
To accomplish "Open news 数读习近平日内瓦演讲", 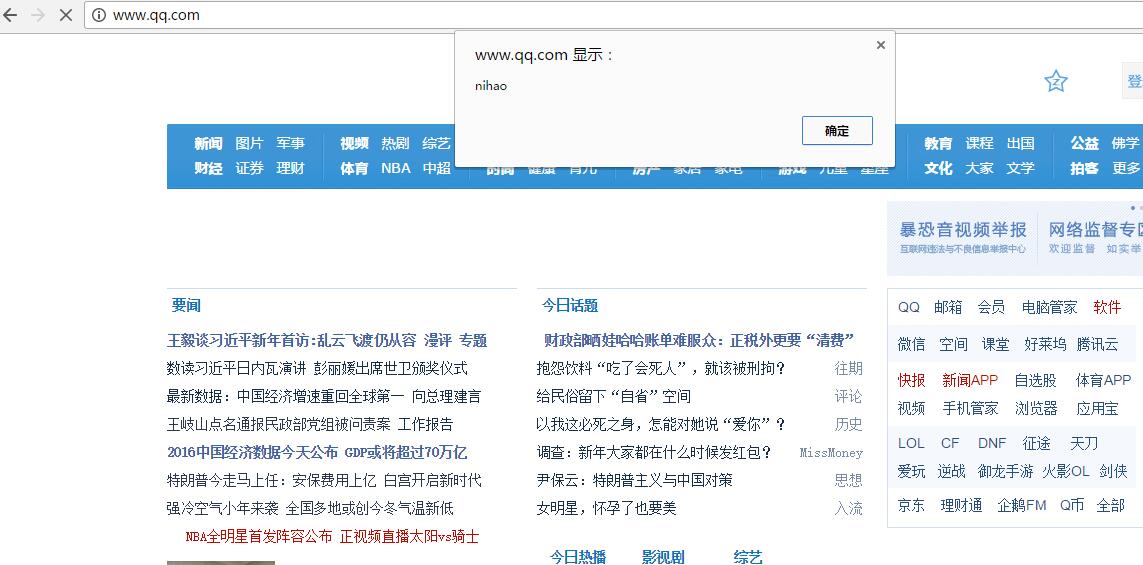I will pyautogui.click(x=236, y=368).
